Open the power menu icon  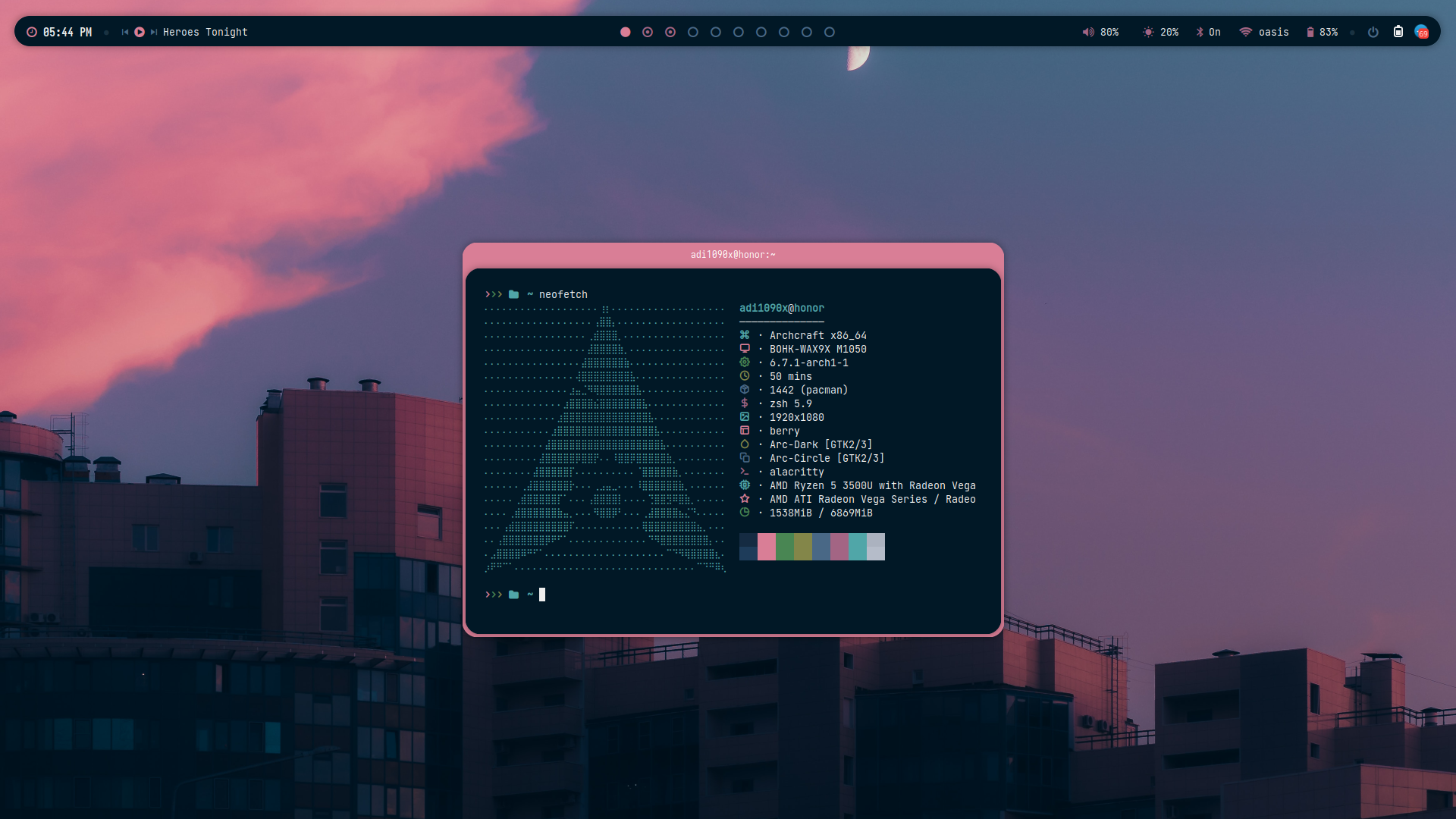tap(1373, 32)
